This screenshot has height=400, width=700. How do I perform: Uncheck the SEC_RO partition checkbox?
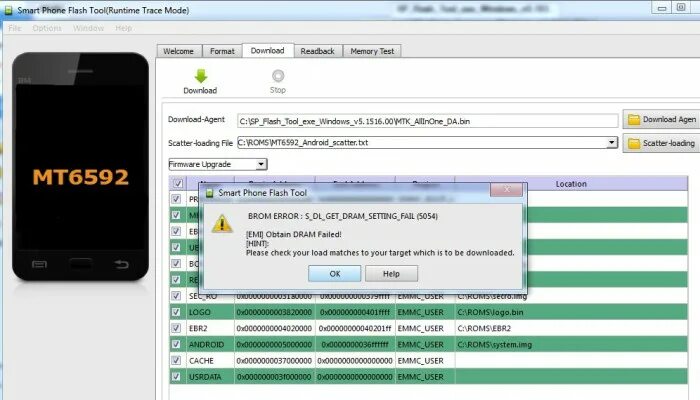coord(176,296)
